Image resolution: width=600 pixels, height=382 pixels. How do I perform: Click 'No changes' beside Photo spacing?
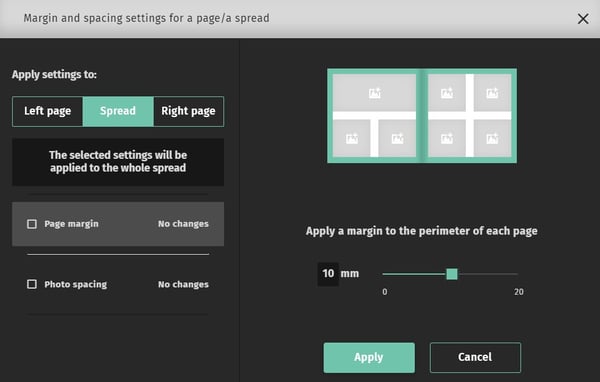[x=183, y=284]
